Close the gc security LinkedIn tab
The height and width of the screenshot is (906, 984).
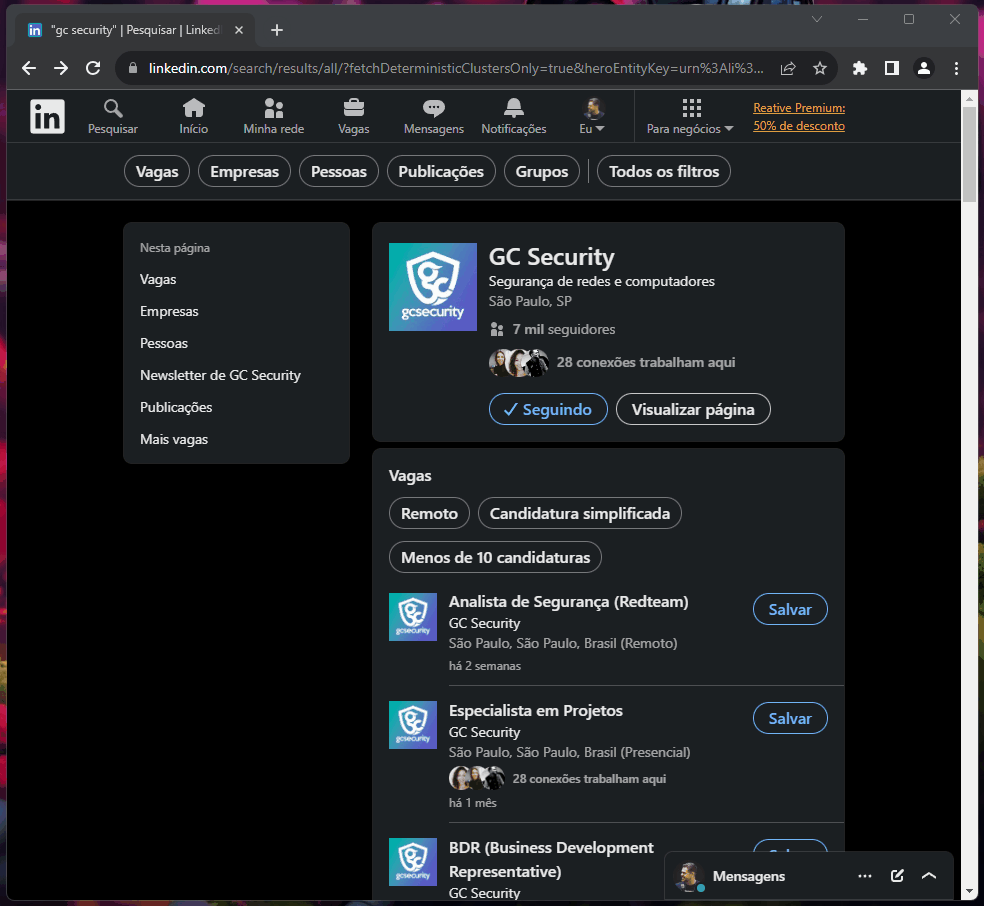point(239,30)
